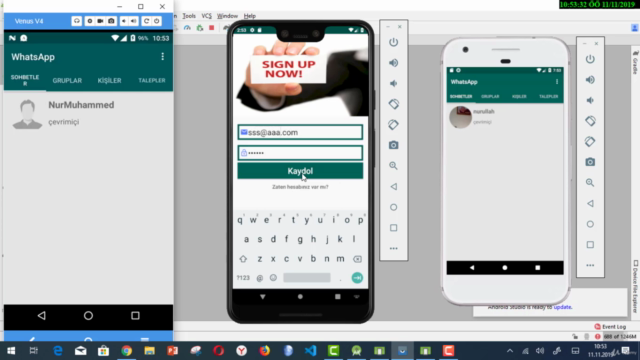Lower volume in Venus V4 toolbar
The height and width of the screenshot is (360, 640).
pos(124,21)
